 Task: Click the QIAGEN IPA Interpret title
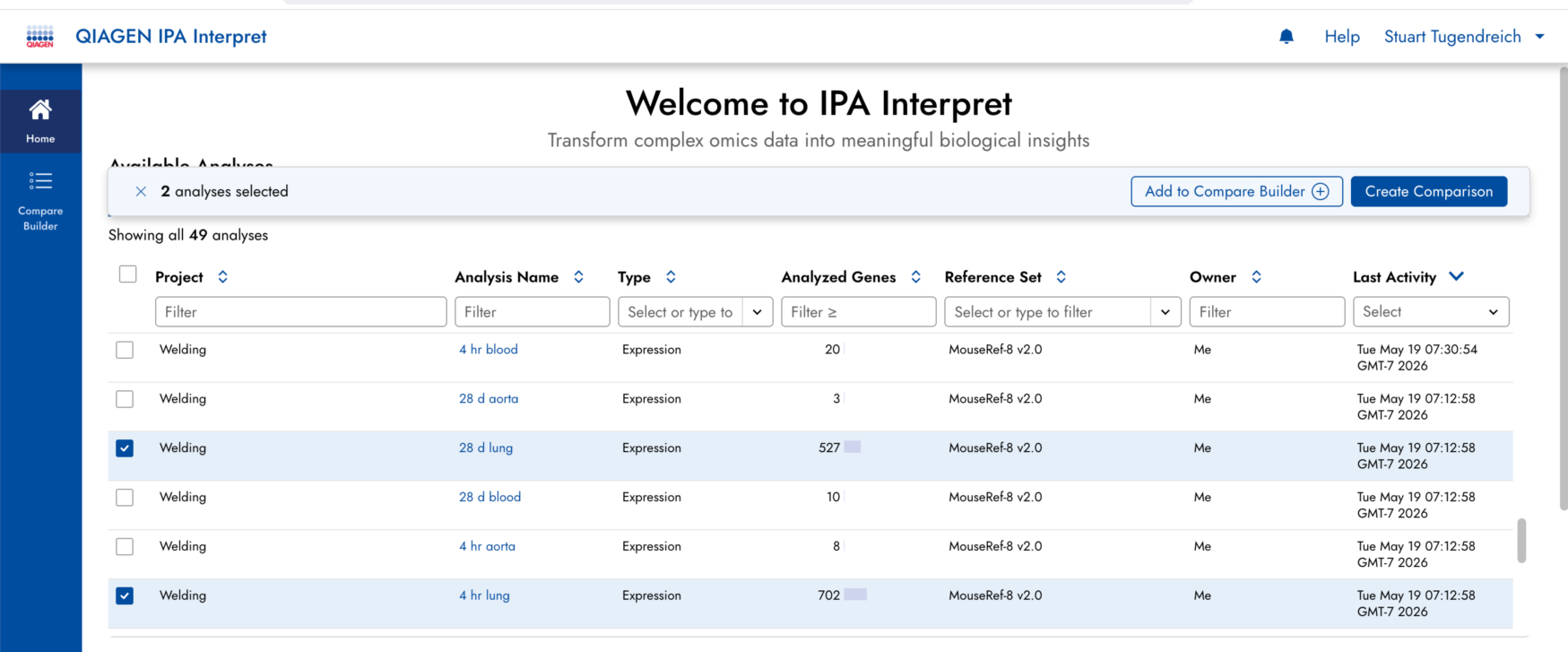(171, 37)
